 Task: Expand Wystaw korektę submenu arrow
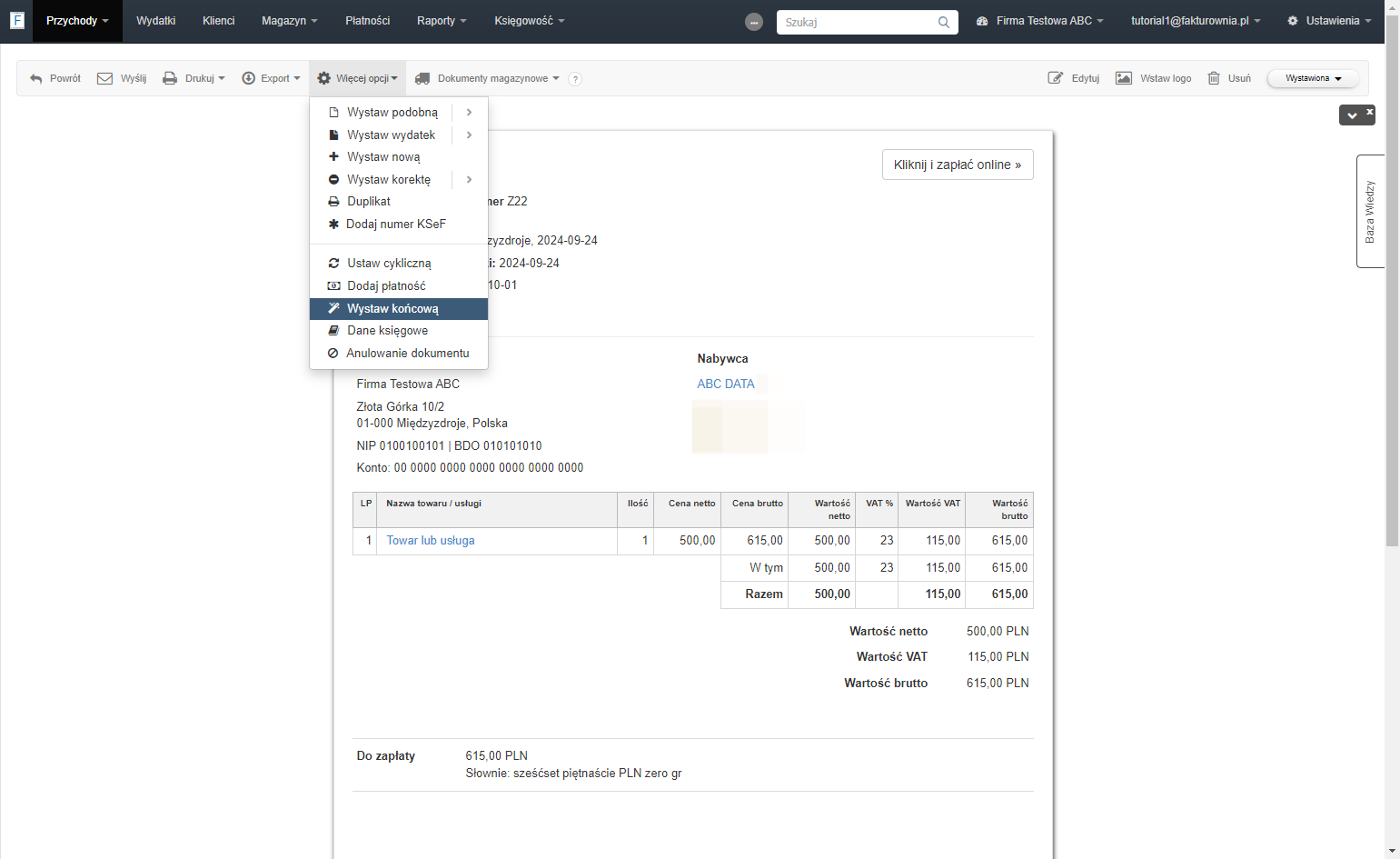pos(469,179)
